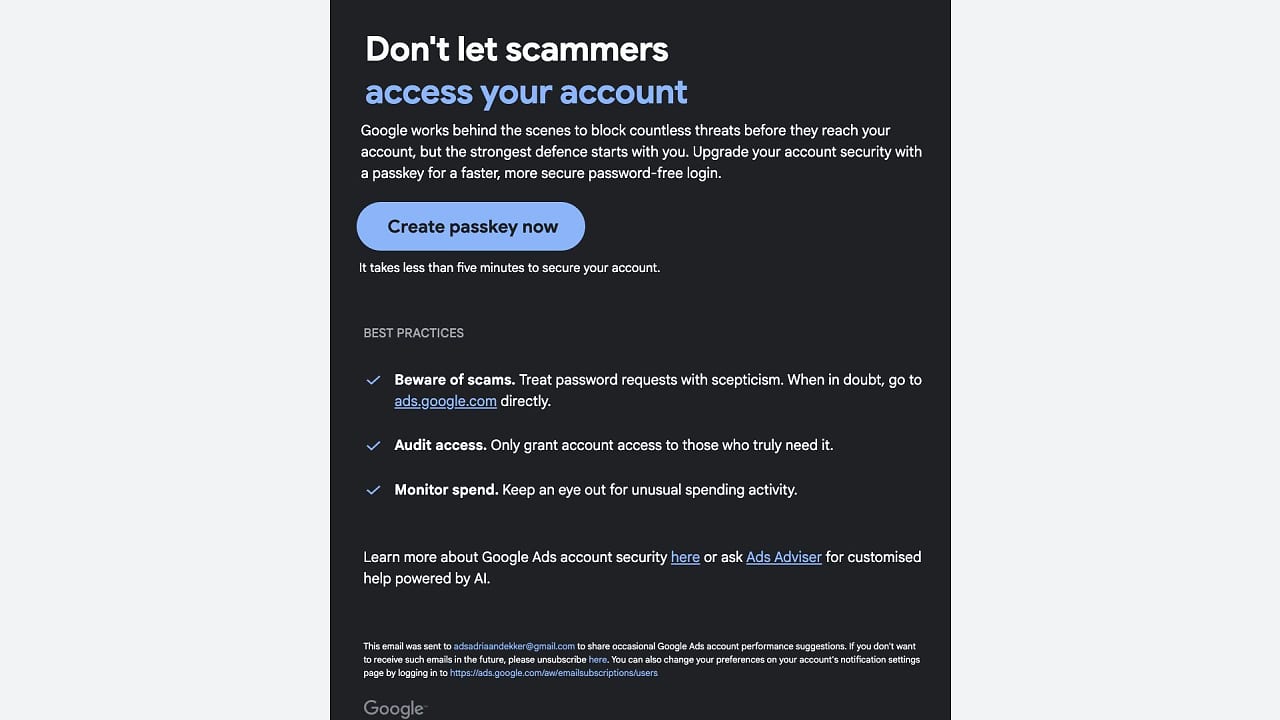Image resolution: width=1280 pixels, height=720 pixels.
Task: Open the ads.google.com link
Action: tap(445, 401)
